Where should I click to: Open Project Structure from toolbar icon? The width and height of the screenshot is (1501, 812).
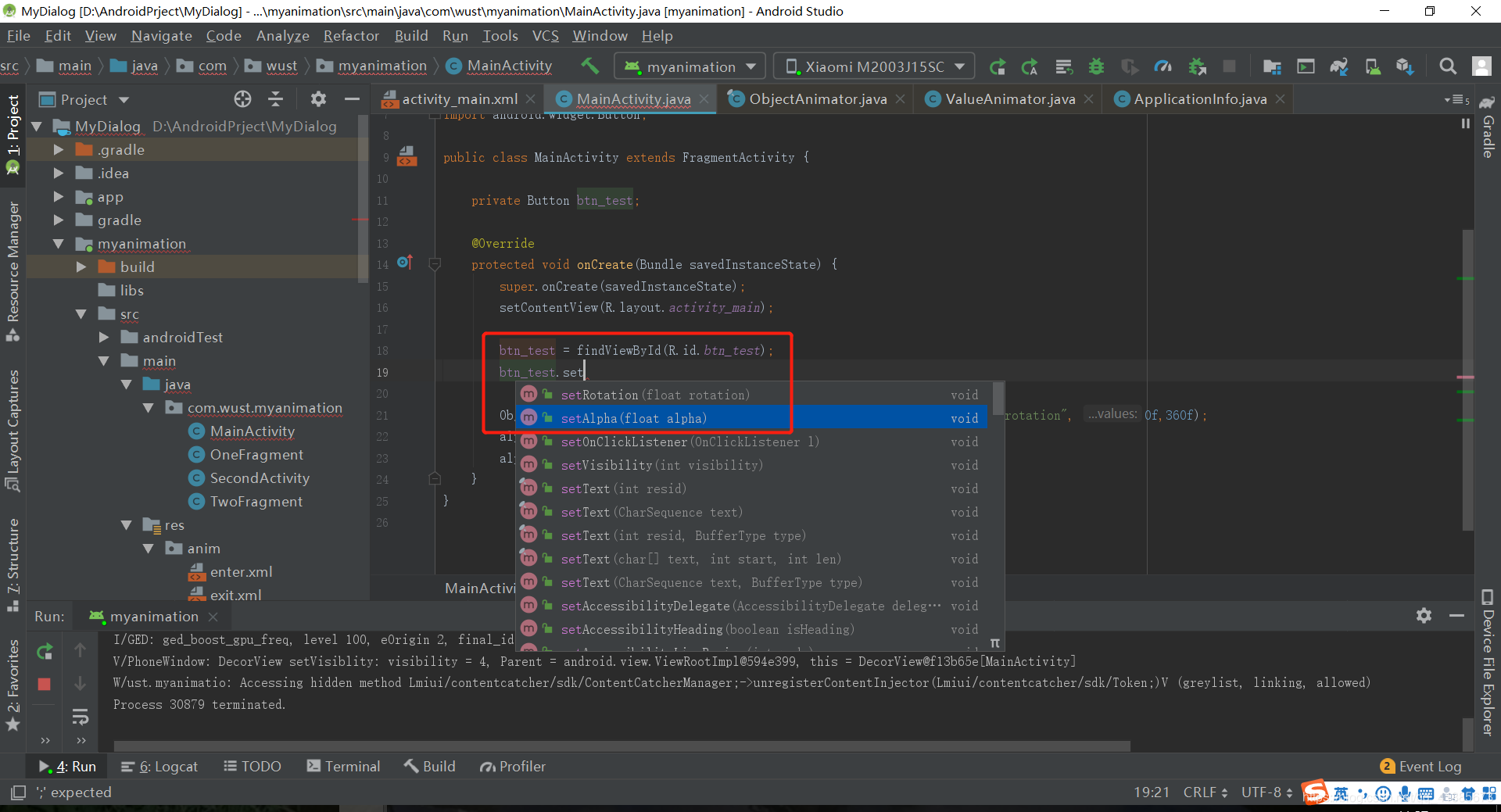point(1272,67)
